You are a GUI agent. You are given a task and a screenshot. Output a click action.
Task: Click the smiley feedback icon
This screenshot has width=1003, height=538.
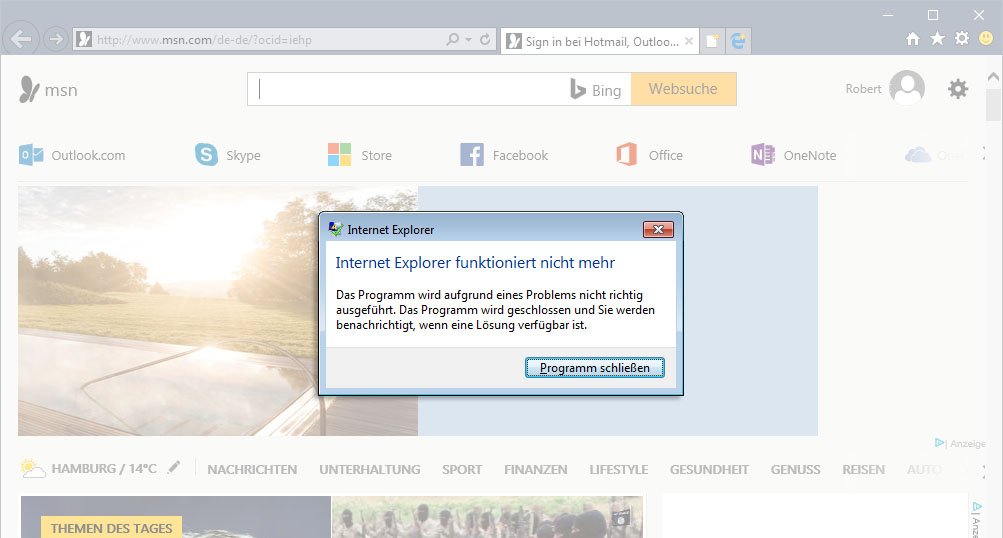[987, 38]
